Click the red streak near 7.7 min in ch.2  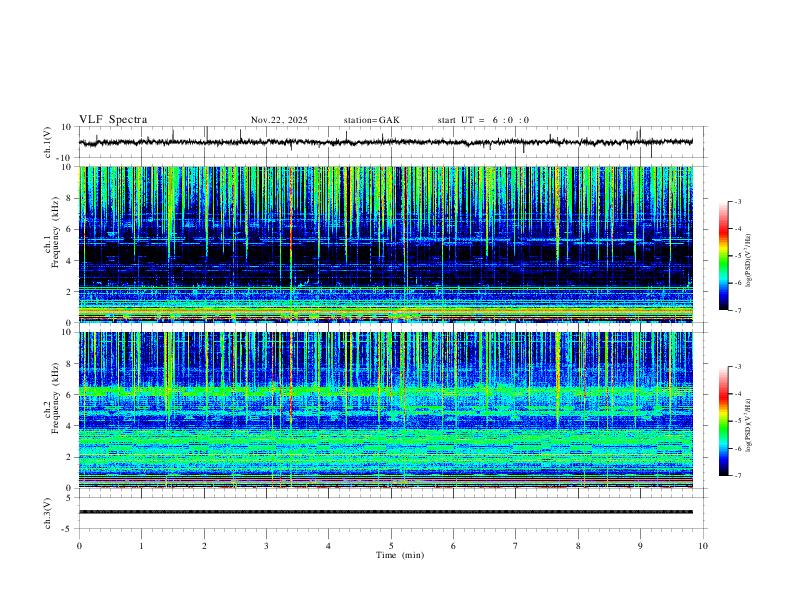pyautogui.click(x=558, y=374)
